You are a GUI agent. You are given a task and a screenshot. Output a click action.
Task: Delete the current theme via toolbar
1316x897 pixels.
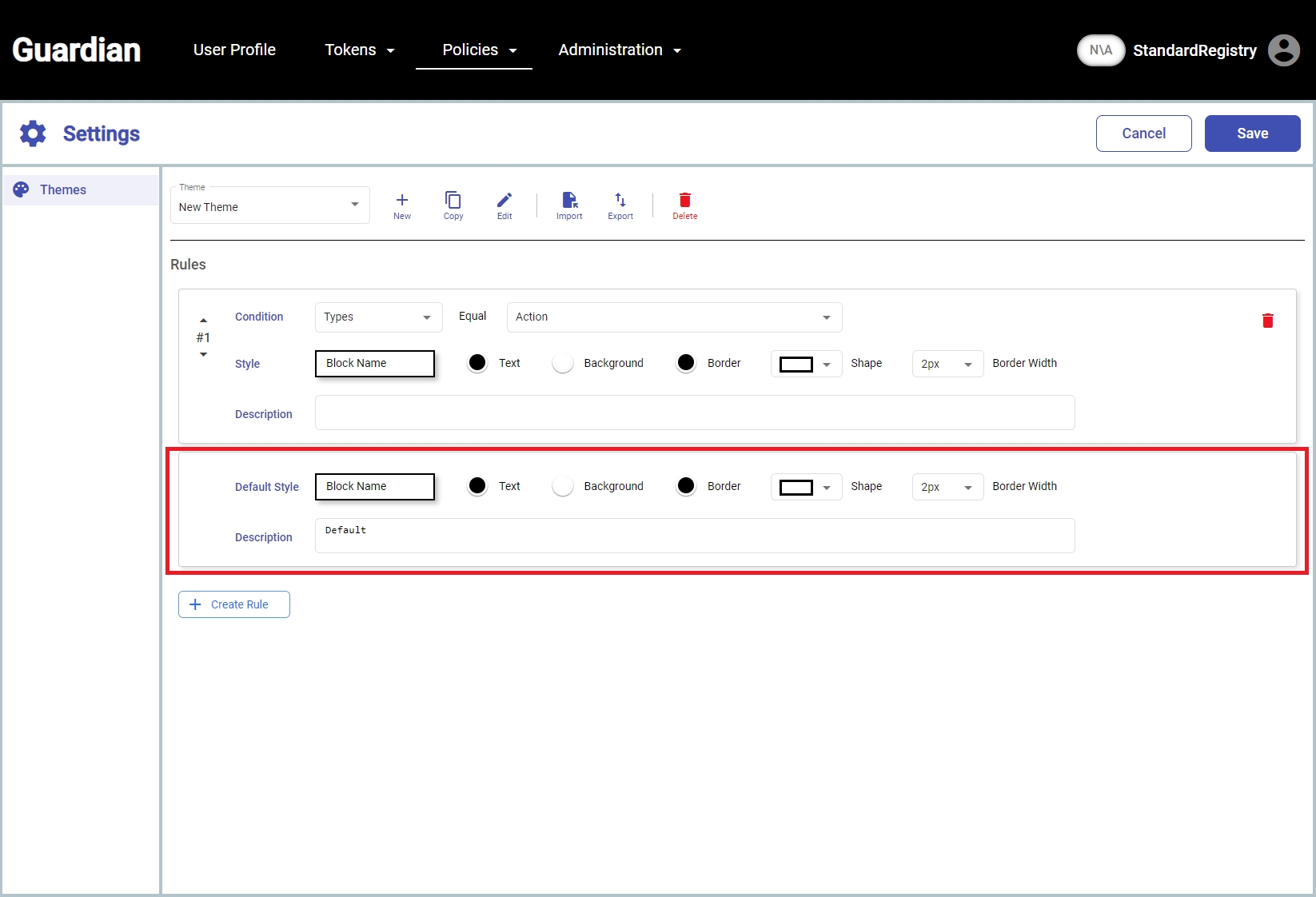coord(684,201)
